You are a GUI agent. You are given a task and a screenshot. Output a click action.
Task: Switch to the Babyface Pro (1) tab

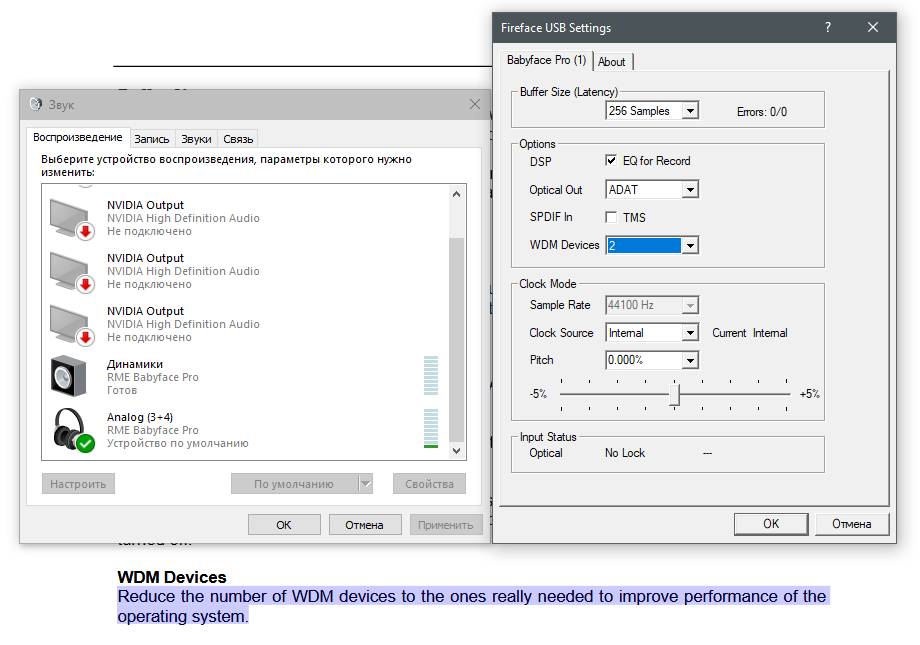pos(546,60)
